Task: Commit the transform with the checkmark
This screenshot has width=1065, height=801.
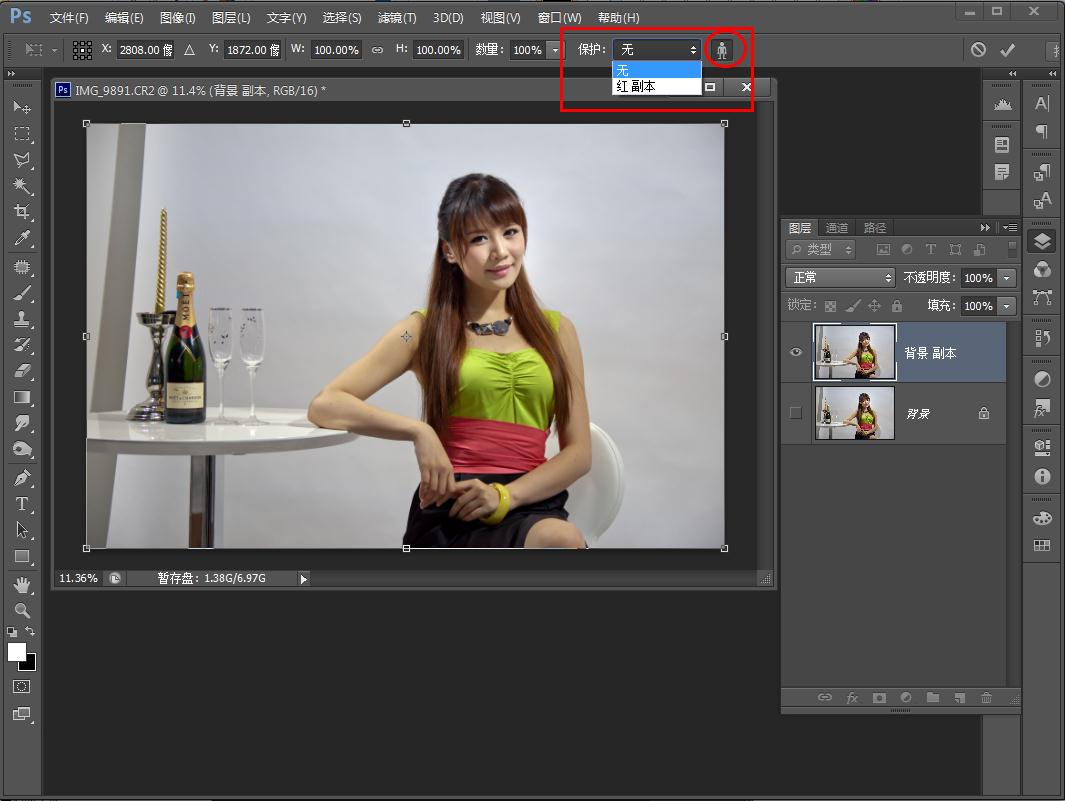Action: 1007,49
